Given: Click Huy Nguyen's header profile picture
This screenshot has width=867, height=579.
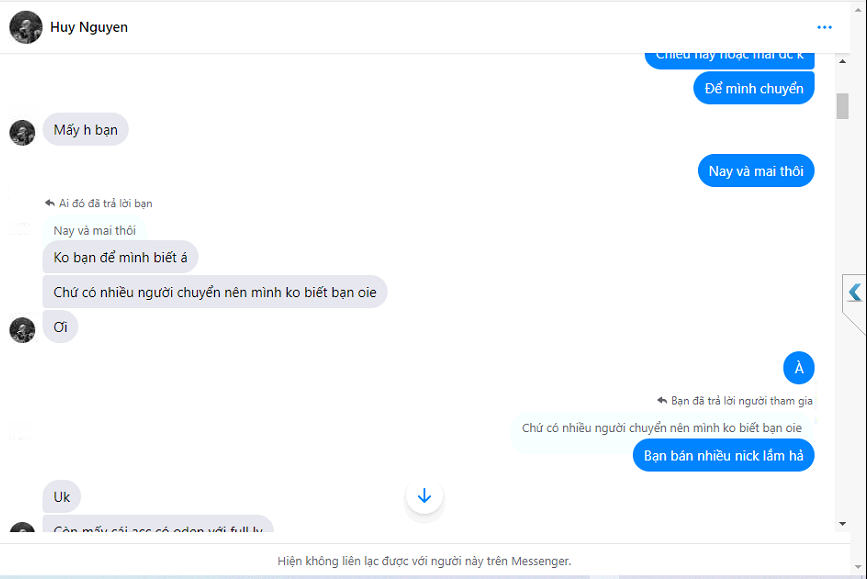Looking at the screenshot, I should (x=25, y=27).
